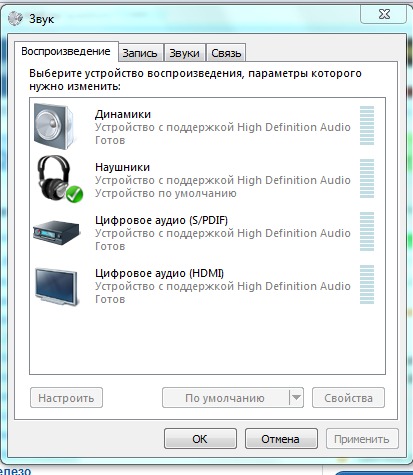Open the Связь tab
This screenshot has height=475, width=413.
coord(226,53)
